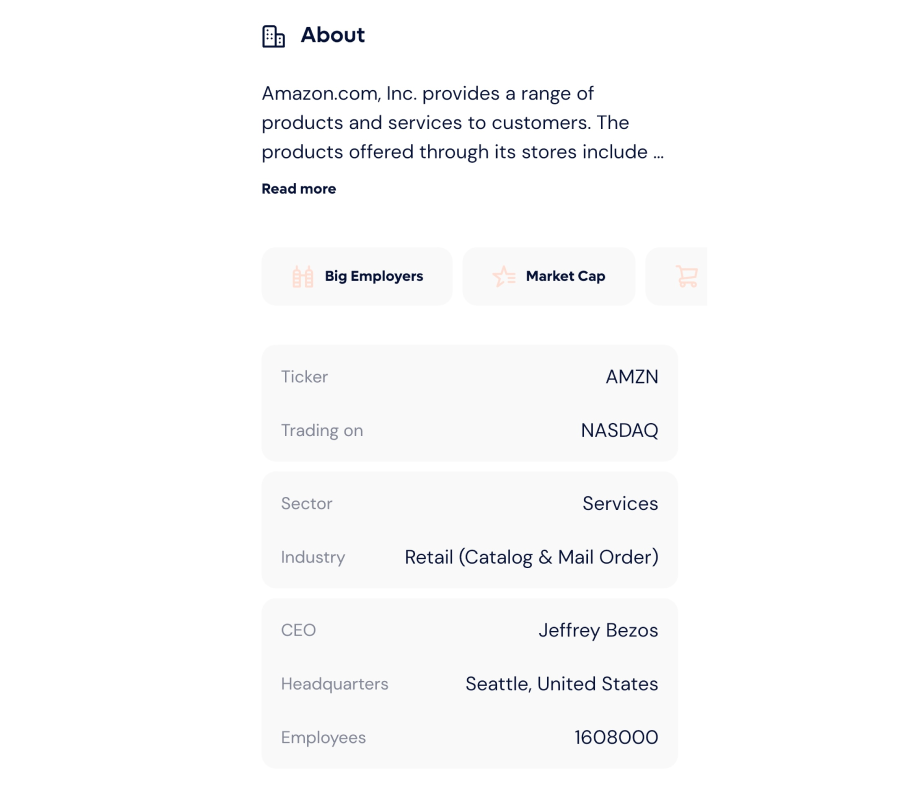Screen dimensions: 901x787
Task: Select the partially visible cart chip
Action: coord(676,276)
